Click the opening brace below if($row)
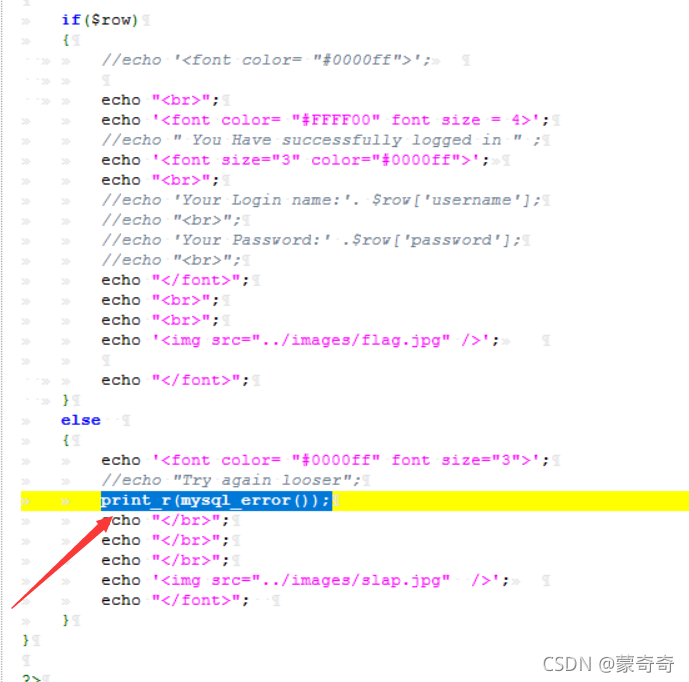The width and height of the screenshot is (689, 682). (66, 40)
